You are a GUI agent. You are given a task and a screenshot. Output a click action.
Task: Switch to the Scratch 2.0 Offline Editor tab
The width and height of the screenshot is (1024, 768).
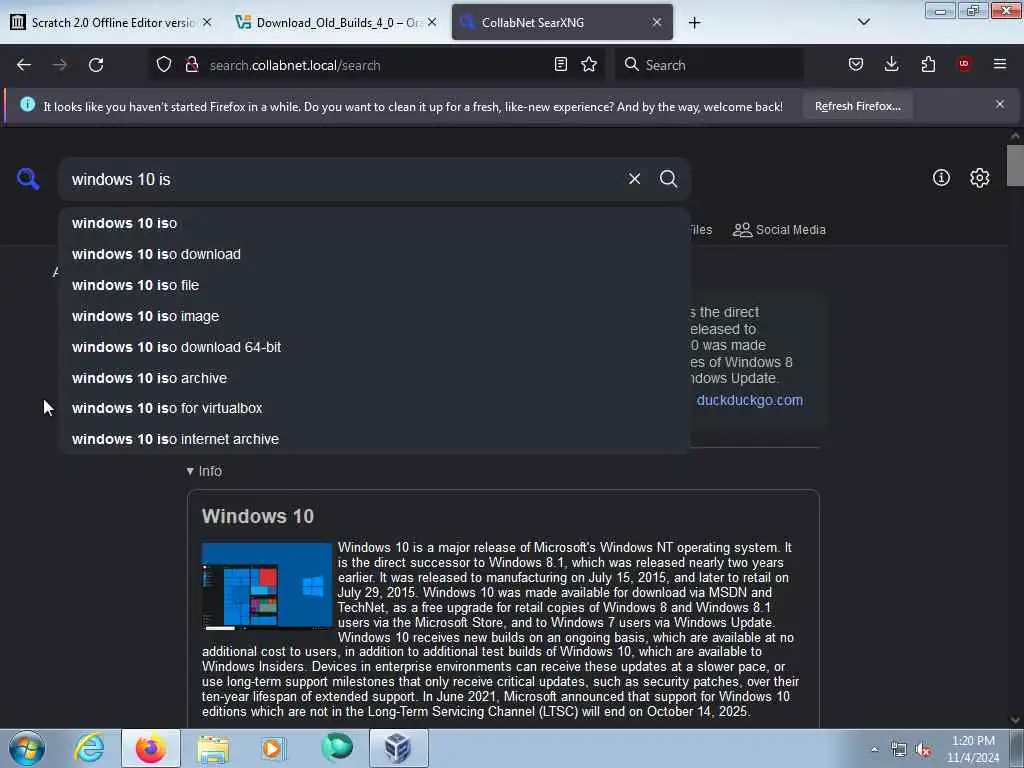112,22
